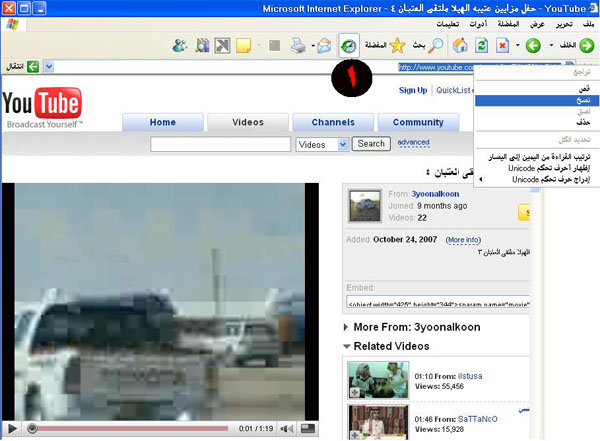Image resolution: width=600 pixels, height=441 pixels.
Task: Open the QuickList link
Action: [x=453, y=90]
